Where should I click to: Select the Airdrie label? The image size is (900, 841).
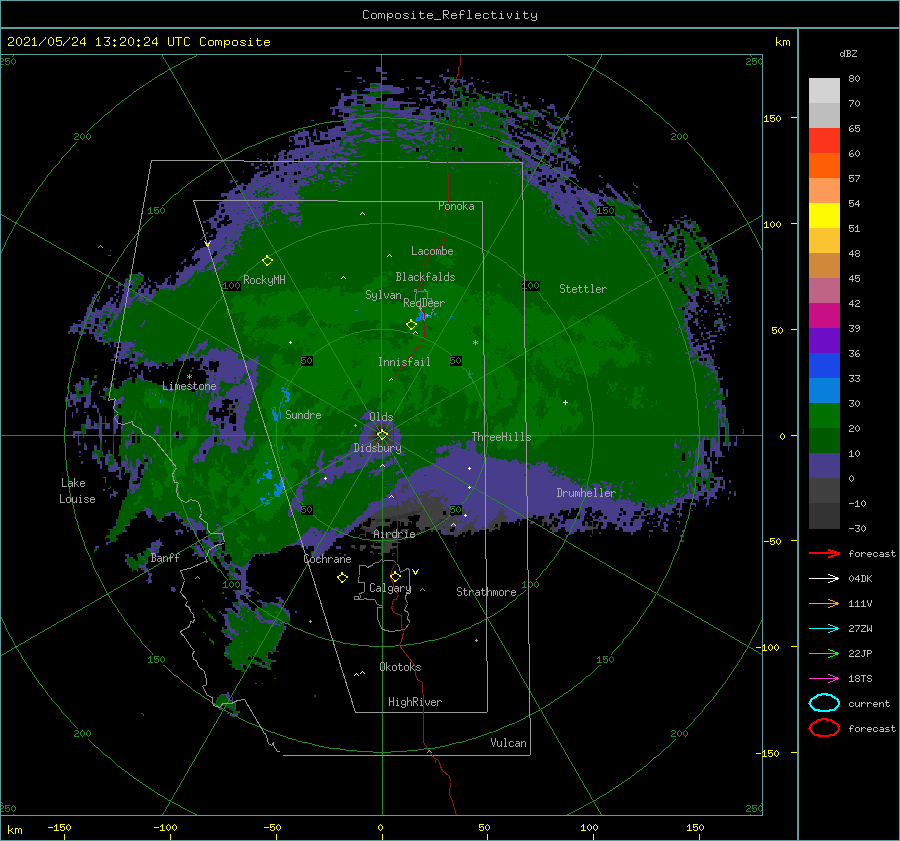coord(394,534)
